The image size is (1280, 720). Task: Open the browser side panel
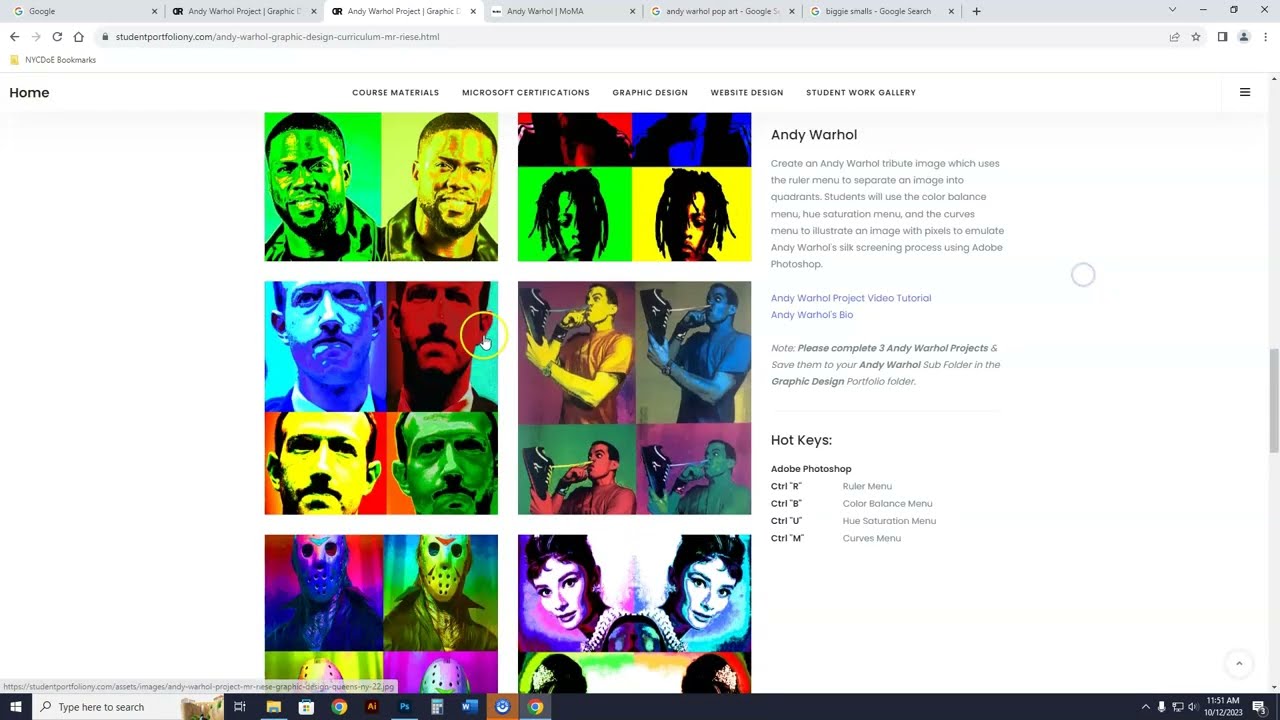point(1222,37)
